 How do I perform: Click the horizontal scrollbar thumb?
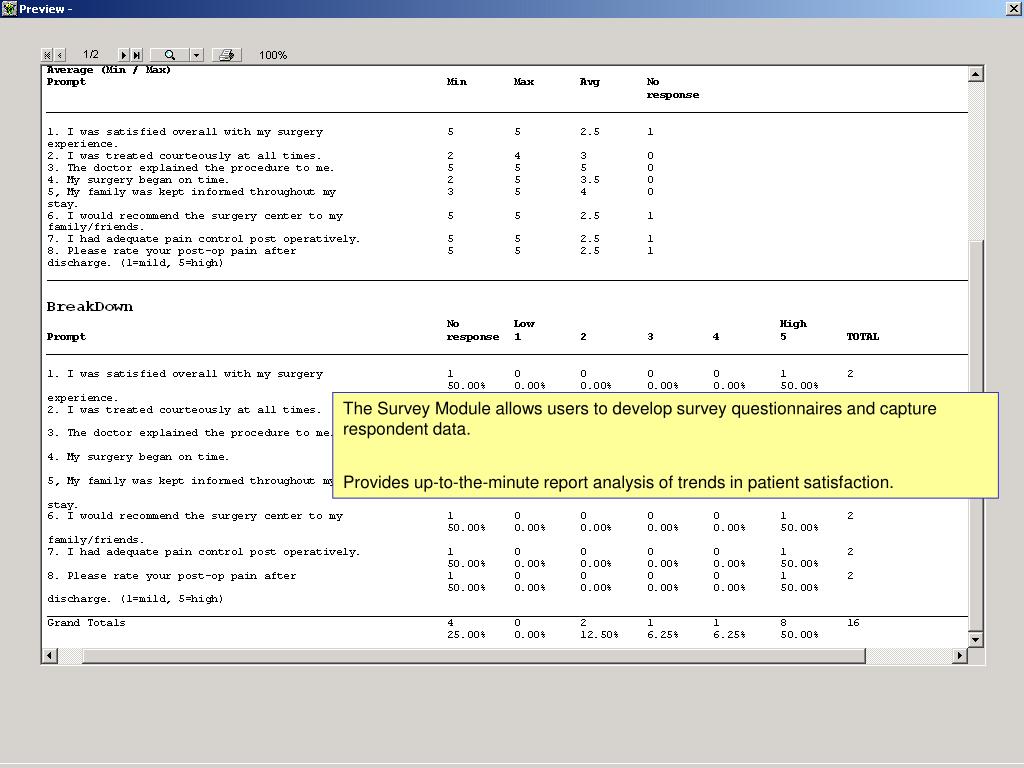(x=473, y=655)
